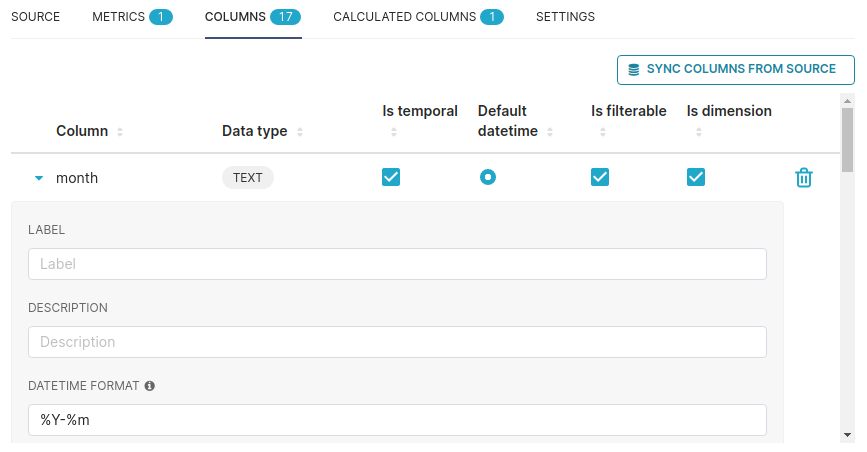Sort by Data type header arrows
This screenshot has height=452, width=867.
click(x=300, y=132)
